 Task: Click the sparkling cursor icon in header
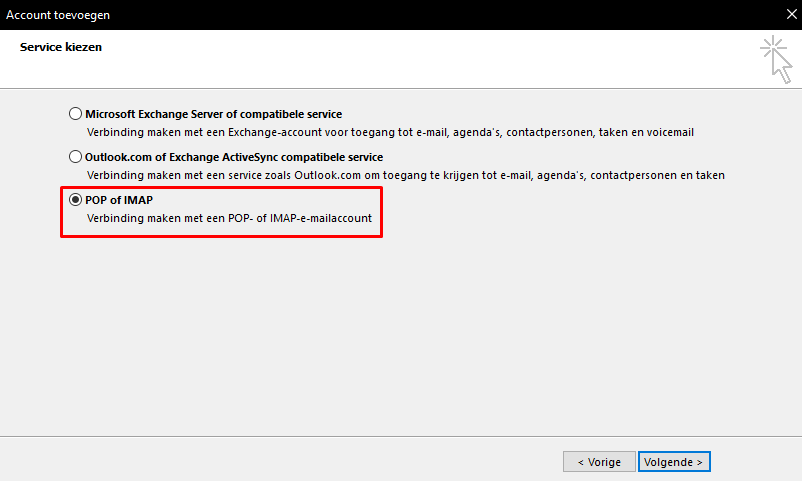775,56
